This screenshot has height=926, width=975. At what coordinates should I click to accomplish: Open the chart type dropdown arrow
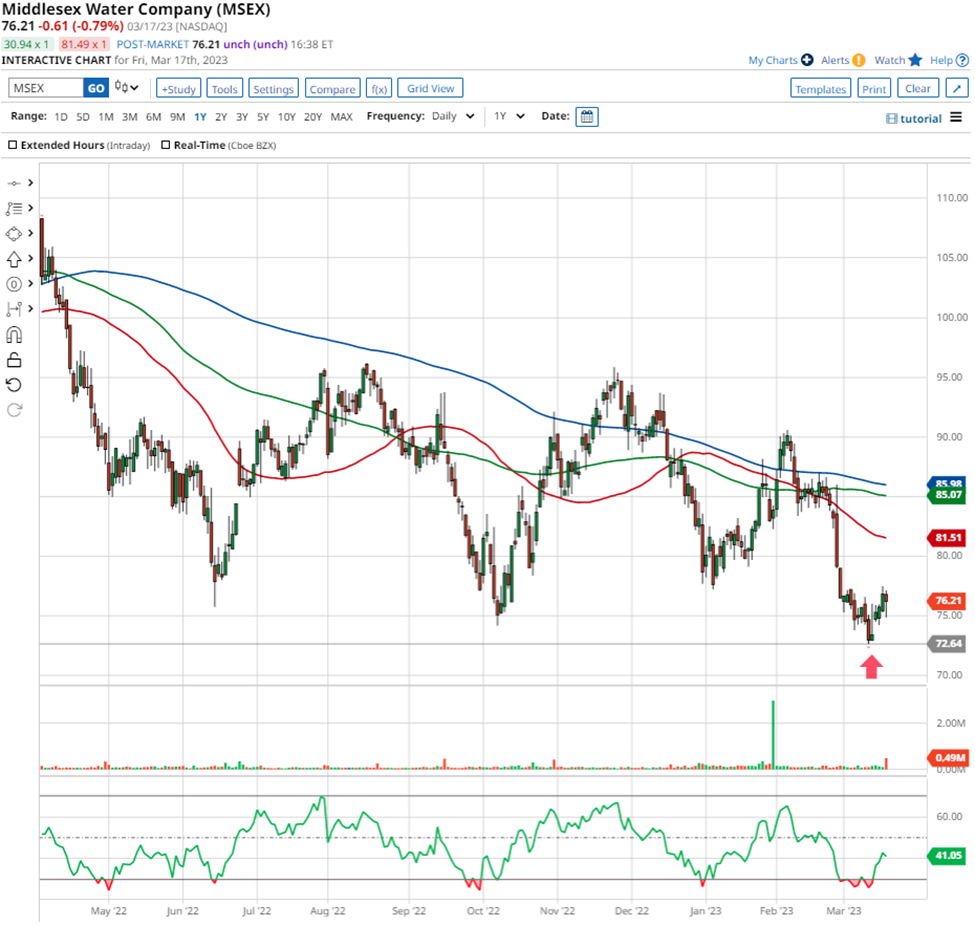[x=134, y=88]
